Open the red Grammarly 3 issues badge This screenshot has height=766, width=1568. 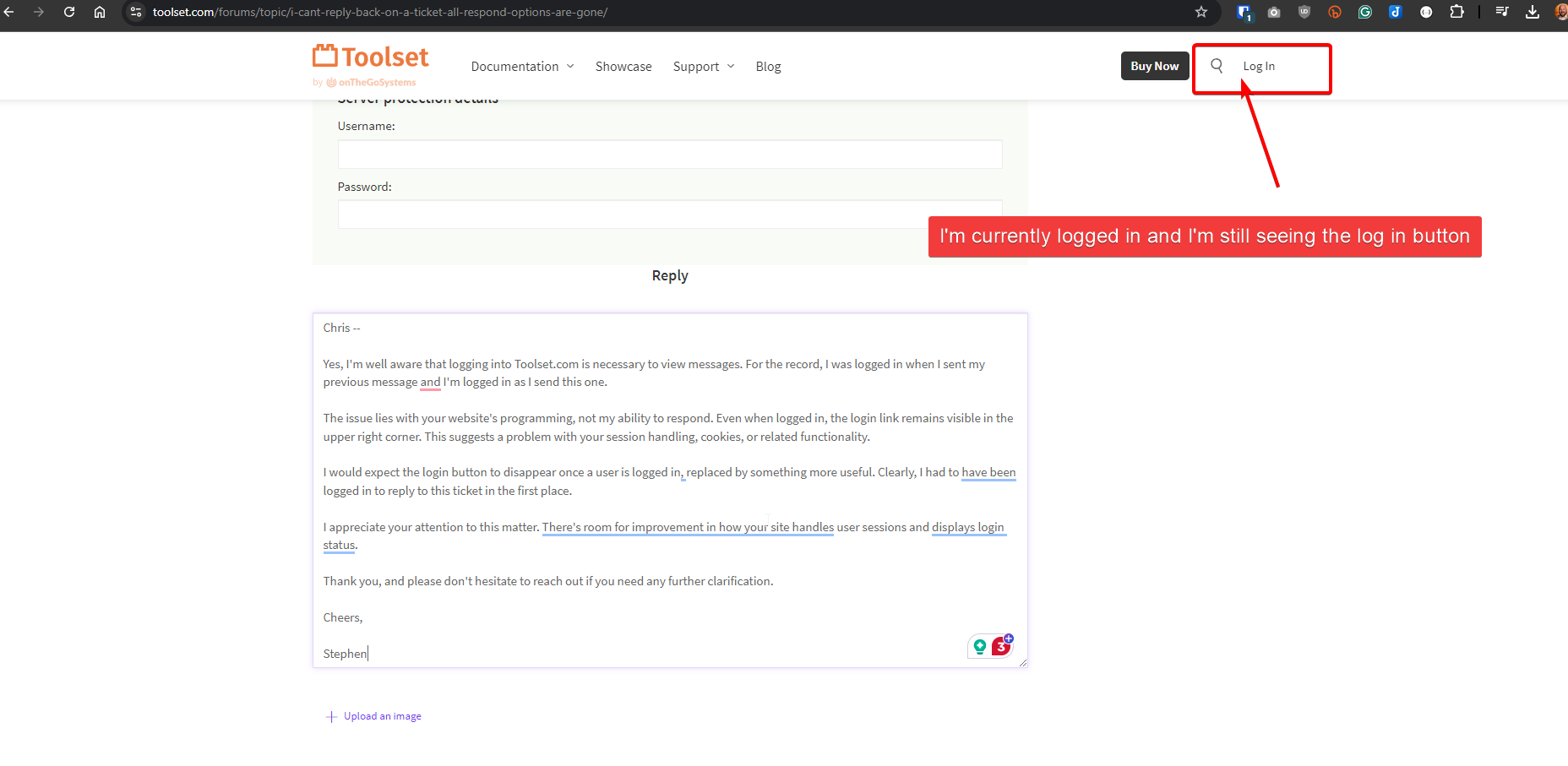(x=1001, y=646)
